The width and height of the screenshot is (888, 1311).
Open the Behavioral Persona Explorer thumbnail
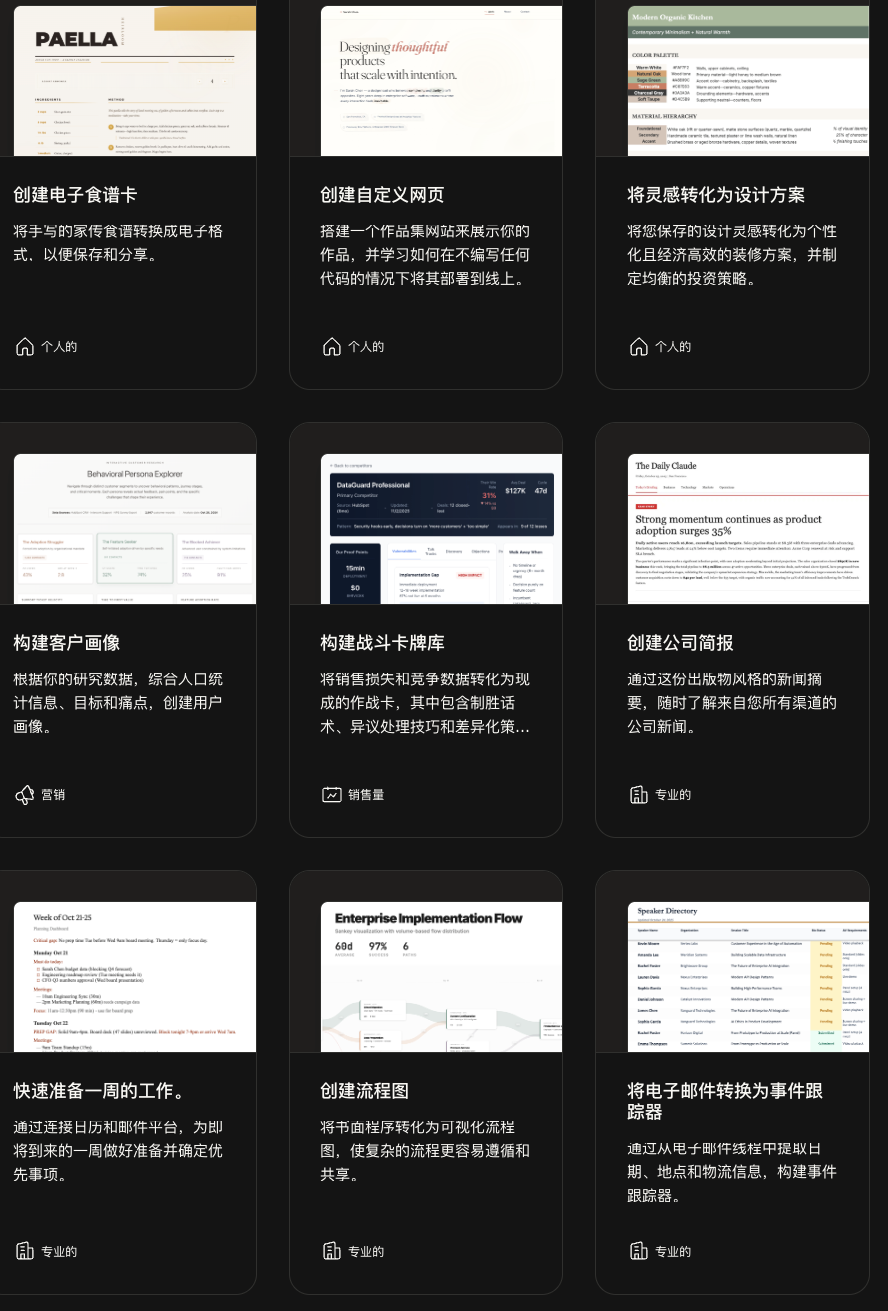pyautogui.click(x=134, y=528)
